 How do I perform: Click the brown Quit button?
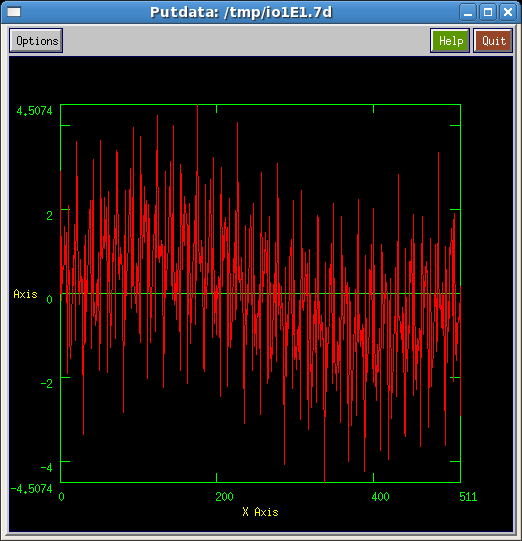tap(493, 41)
